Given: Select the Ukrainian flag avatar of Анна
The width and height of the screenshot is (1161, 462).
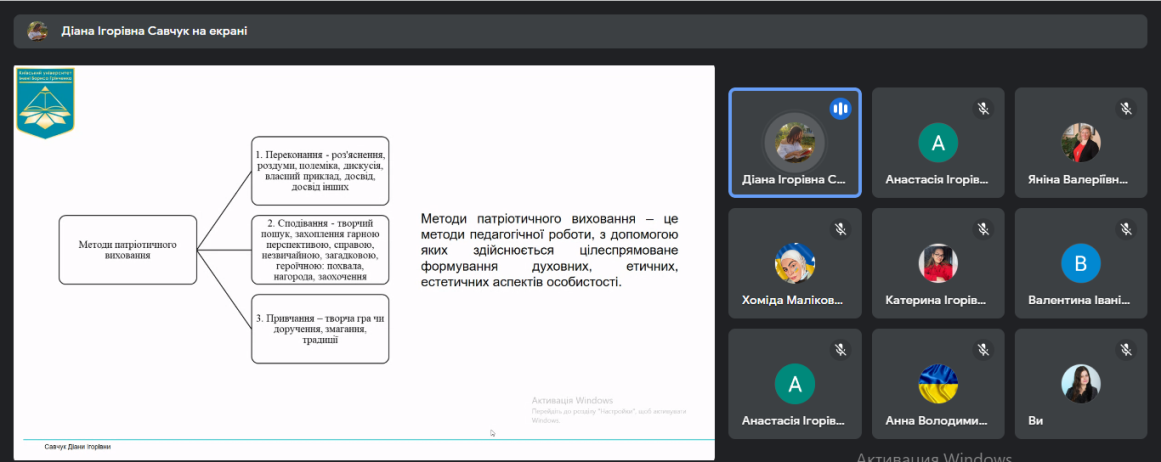Looking at the screenshot, I should coord(938,383).
